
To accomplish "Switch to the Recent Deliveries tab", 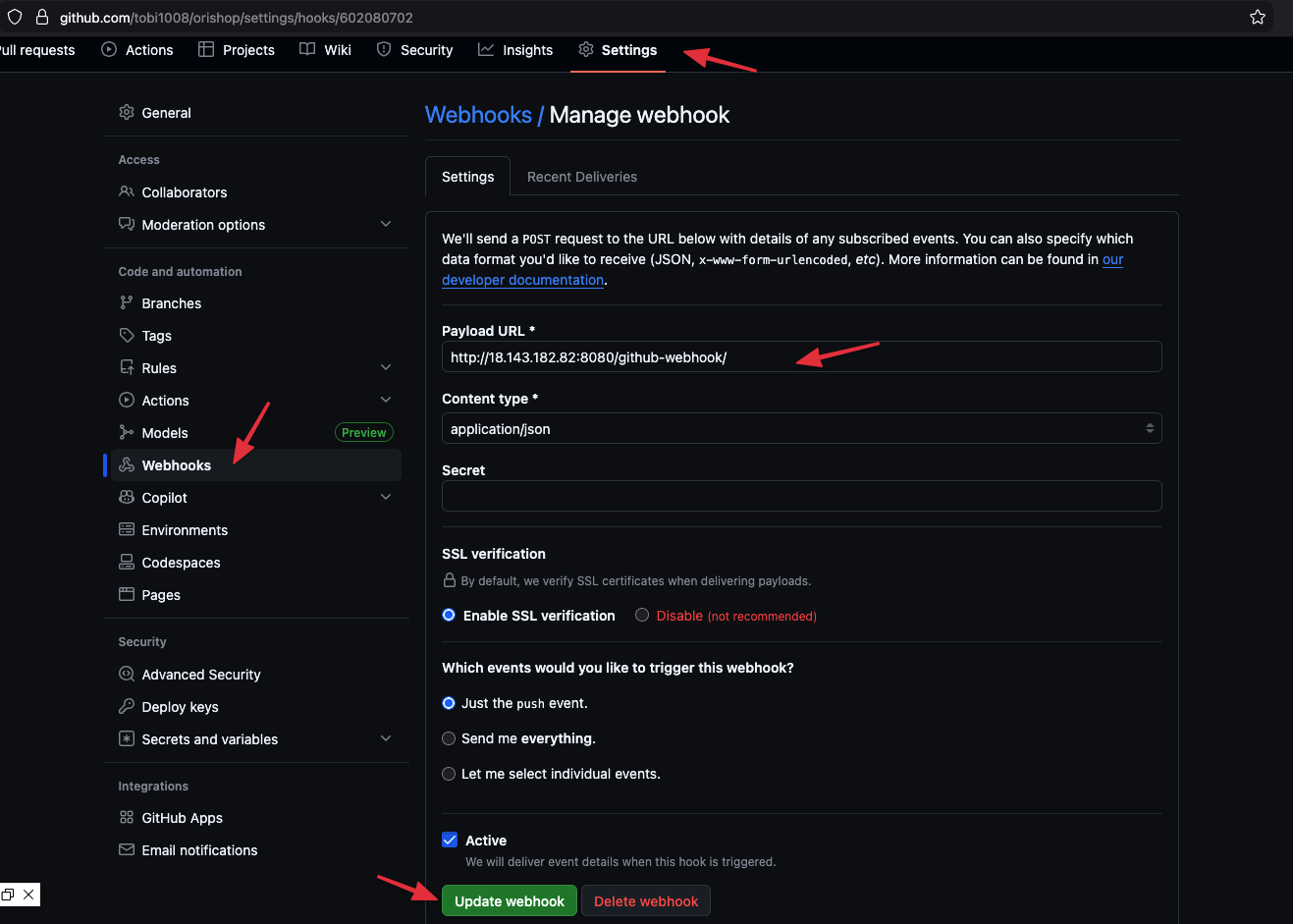I will coord(582,177).
